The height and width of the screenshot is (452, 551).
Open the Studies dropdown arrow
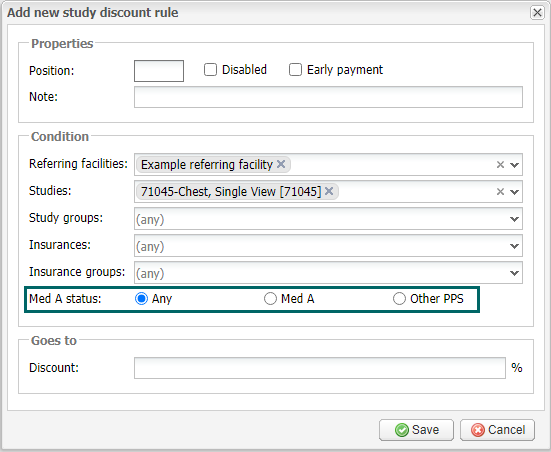(514, 192)
